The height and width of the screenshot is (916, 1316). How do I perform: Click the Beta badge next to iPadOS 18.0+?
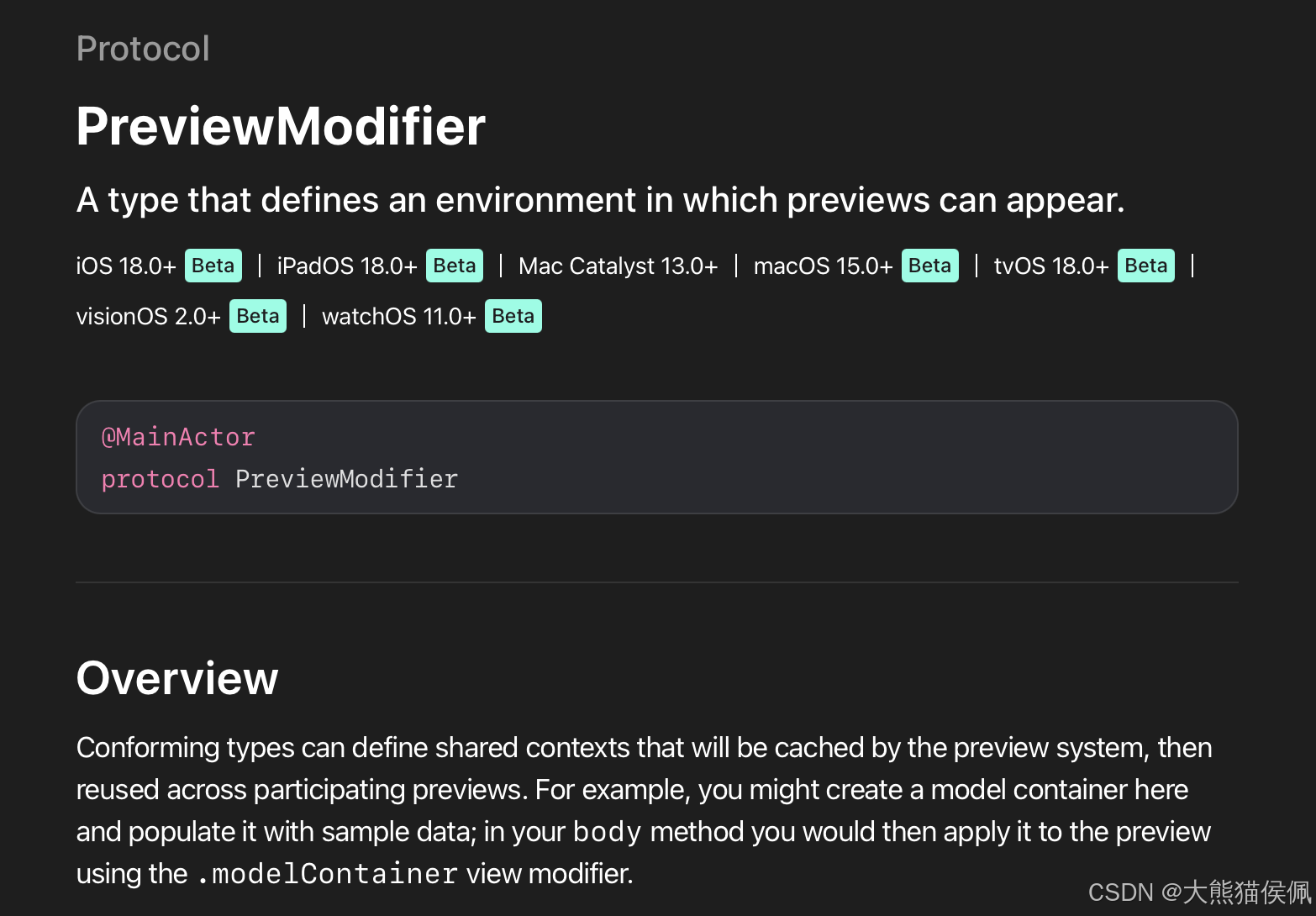455,266
